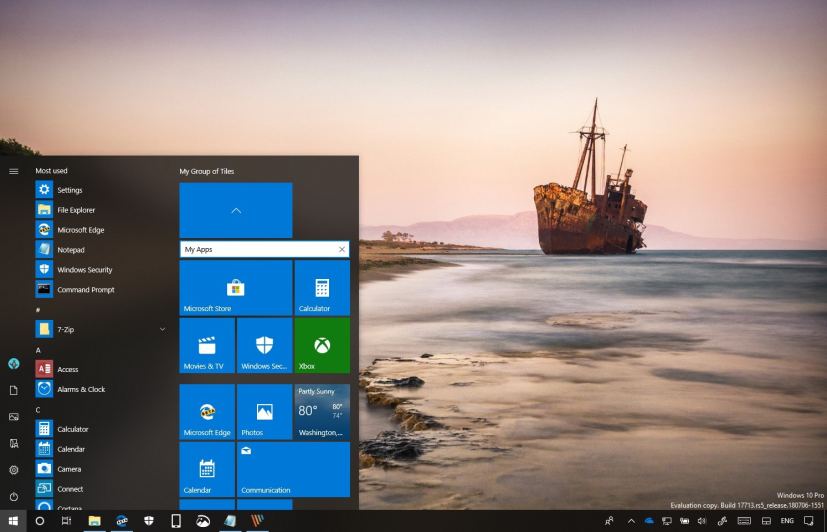
Task: Open the Notepad icon on the taskbar
Action: [x=230, y=521]
